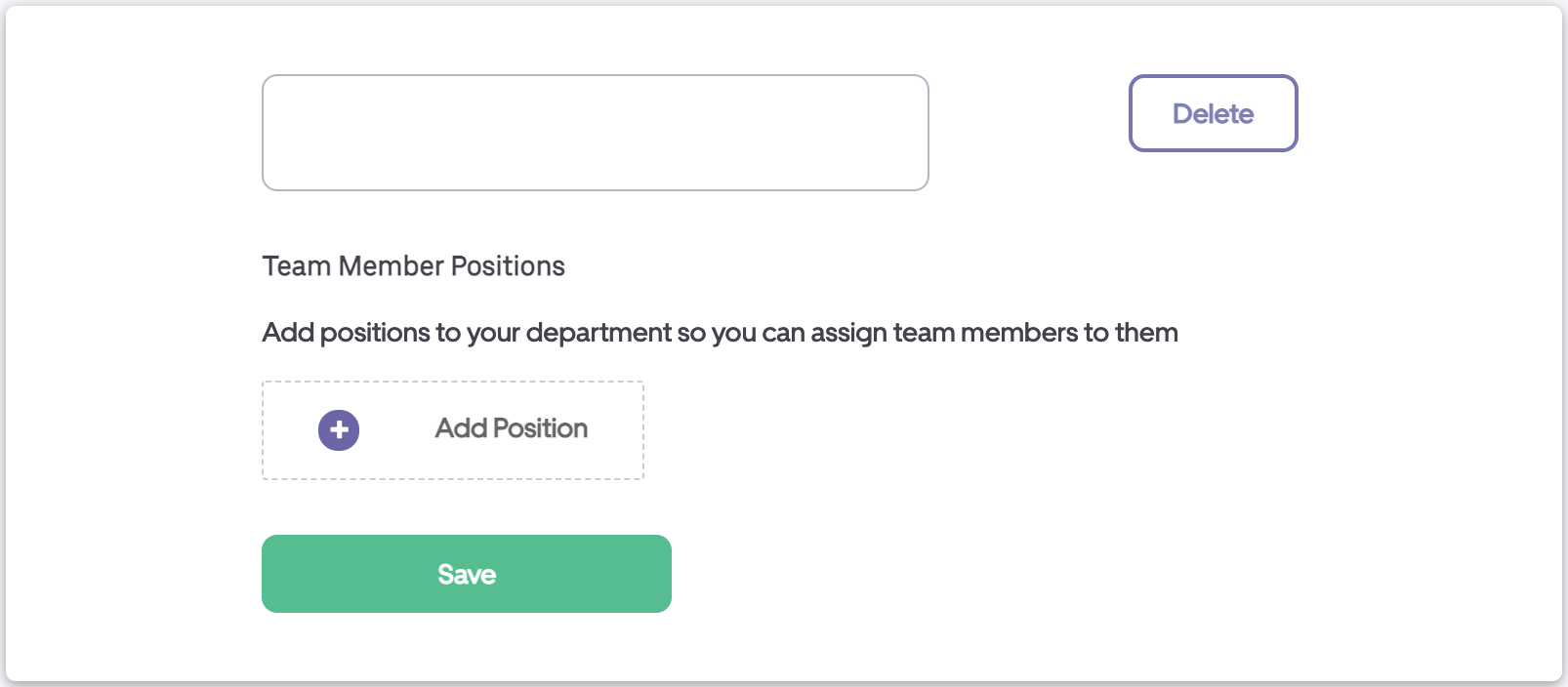Click the word Position beside plus icon
1568x687 pixels.
pyautogui.click(x=540, y=428)
